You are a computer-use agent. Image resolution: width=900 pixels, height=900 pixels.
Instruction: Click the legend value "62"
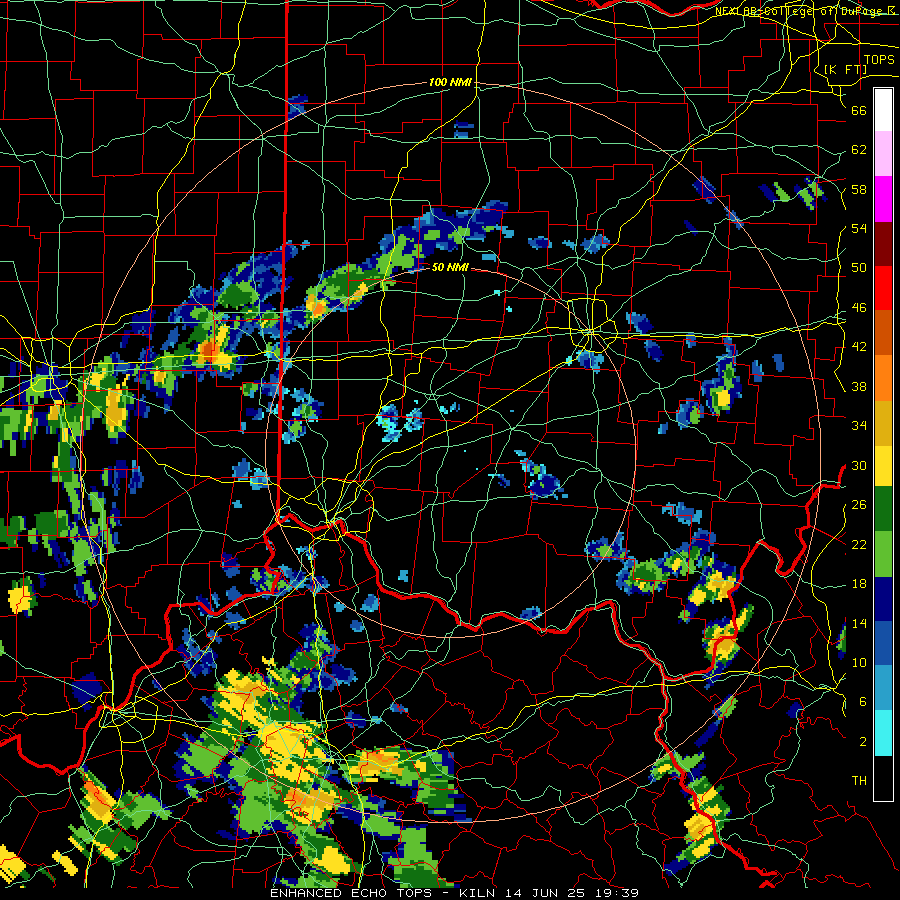coord(859,150)
